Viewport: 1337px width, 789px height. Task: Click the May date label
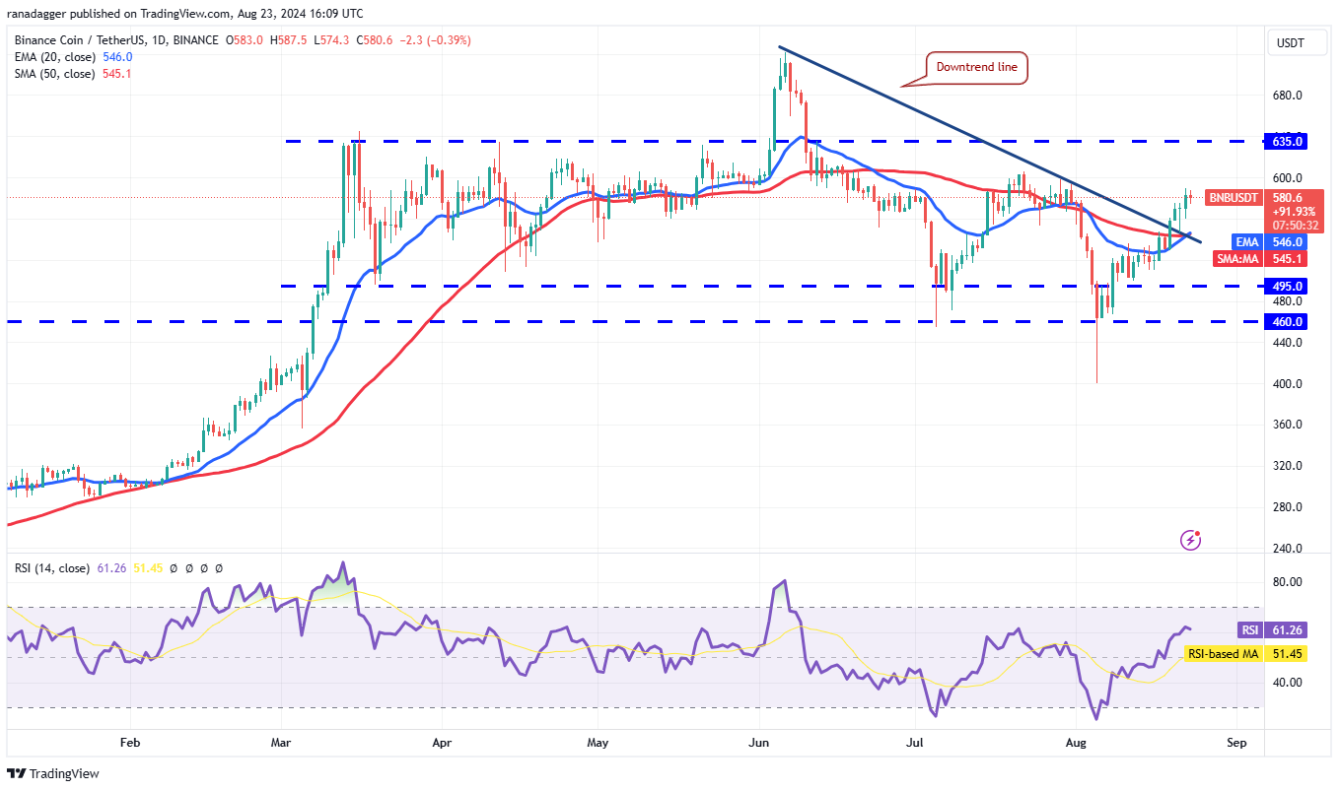coord(598,744)
